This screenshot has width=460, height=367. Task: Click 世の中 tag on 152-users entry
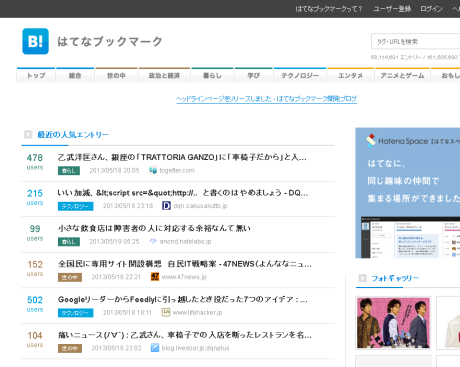click(x=70, y=277)
